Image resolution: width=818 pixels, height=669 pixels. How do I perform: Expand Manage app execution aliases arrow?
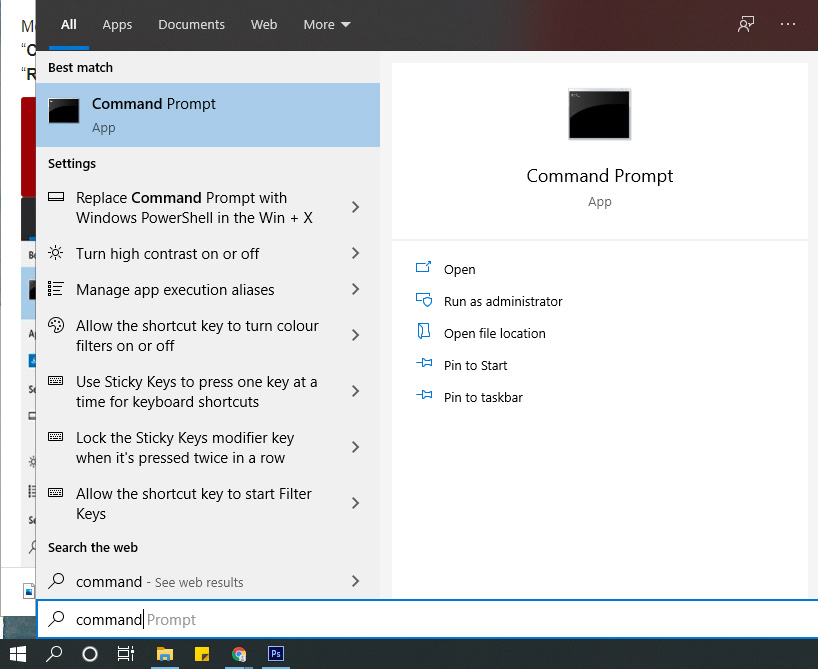coord(355,289)
